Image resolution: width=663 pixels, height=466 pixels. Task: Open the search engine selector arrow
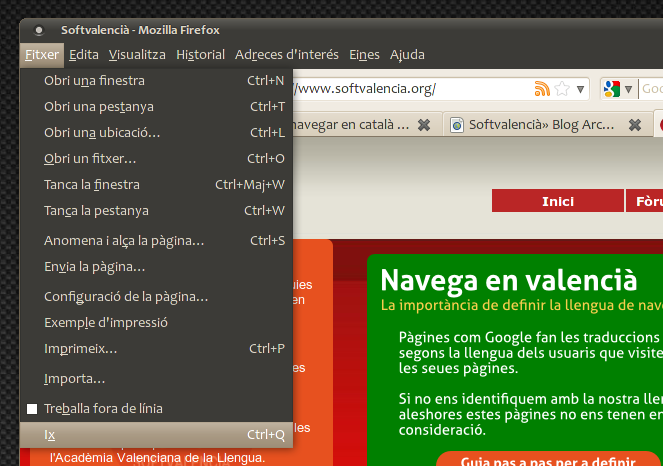(x=628, y=89)
